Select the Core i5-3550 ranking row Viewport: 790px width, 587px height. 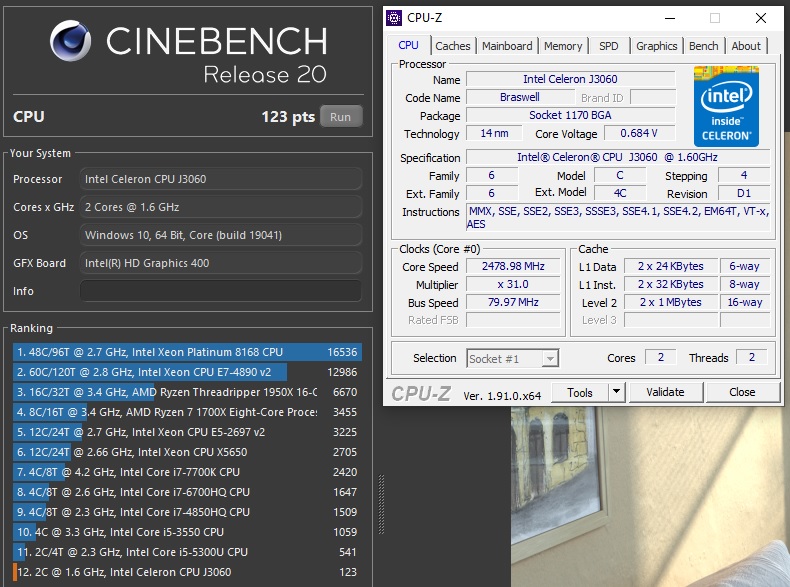point(187,532)
